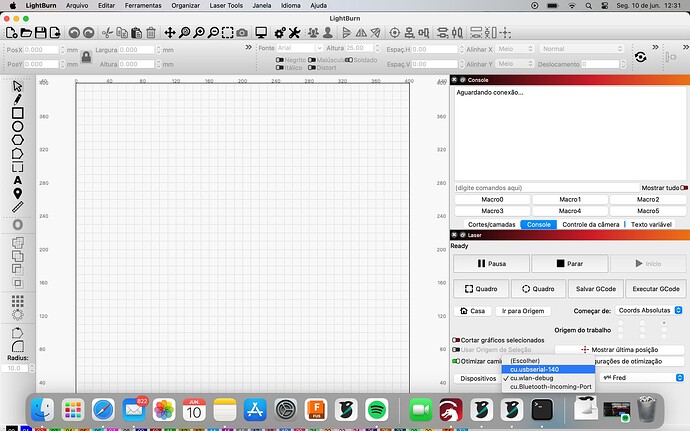Toggle the Otimizar caminho switch
This screenshot has width=690, height=431.
tap(455, 361)
